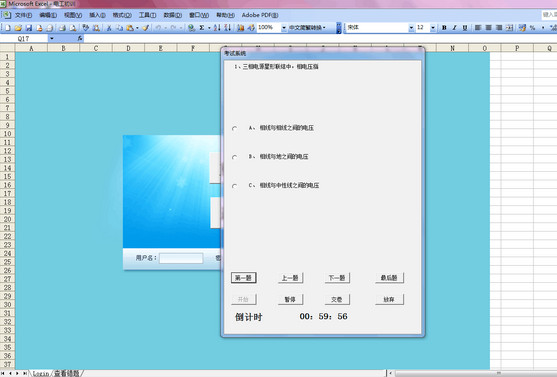Sort ascending with the A-Z icon
This screenshot has width=557, height=377.
(x=217, y=28)
